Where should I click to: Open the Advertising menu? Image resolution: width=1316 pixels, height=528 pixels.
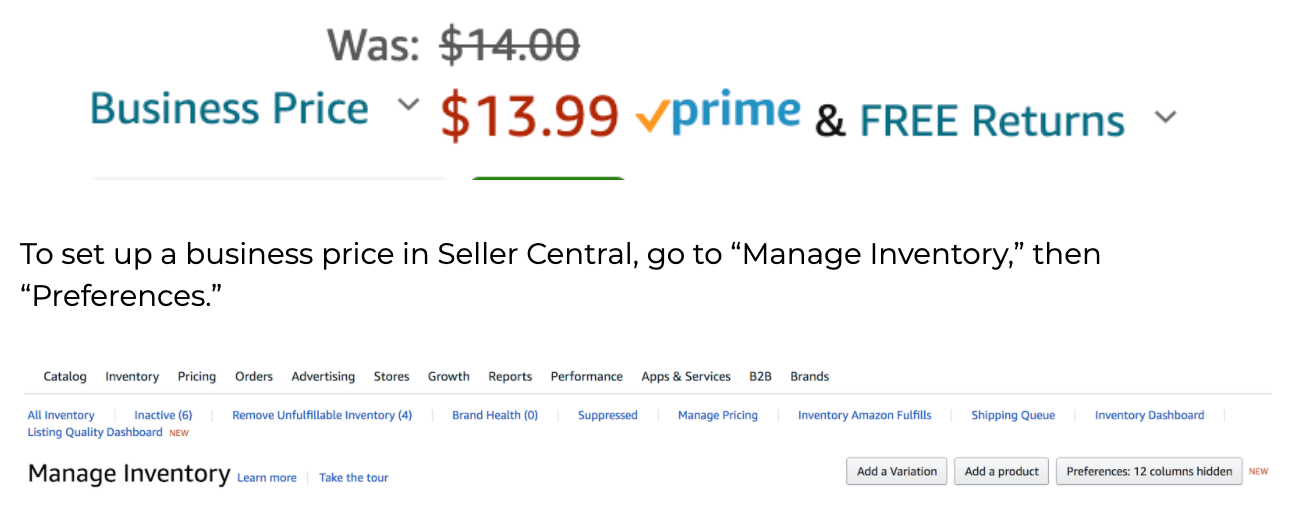click(x=323, y=377)
